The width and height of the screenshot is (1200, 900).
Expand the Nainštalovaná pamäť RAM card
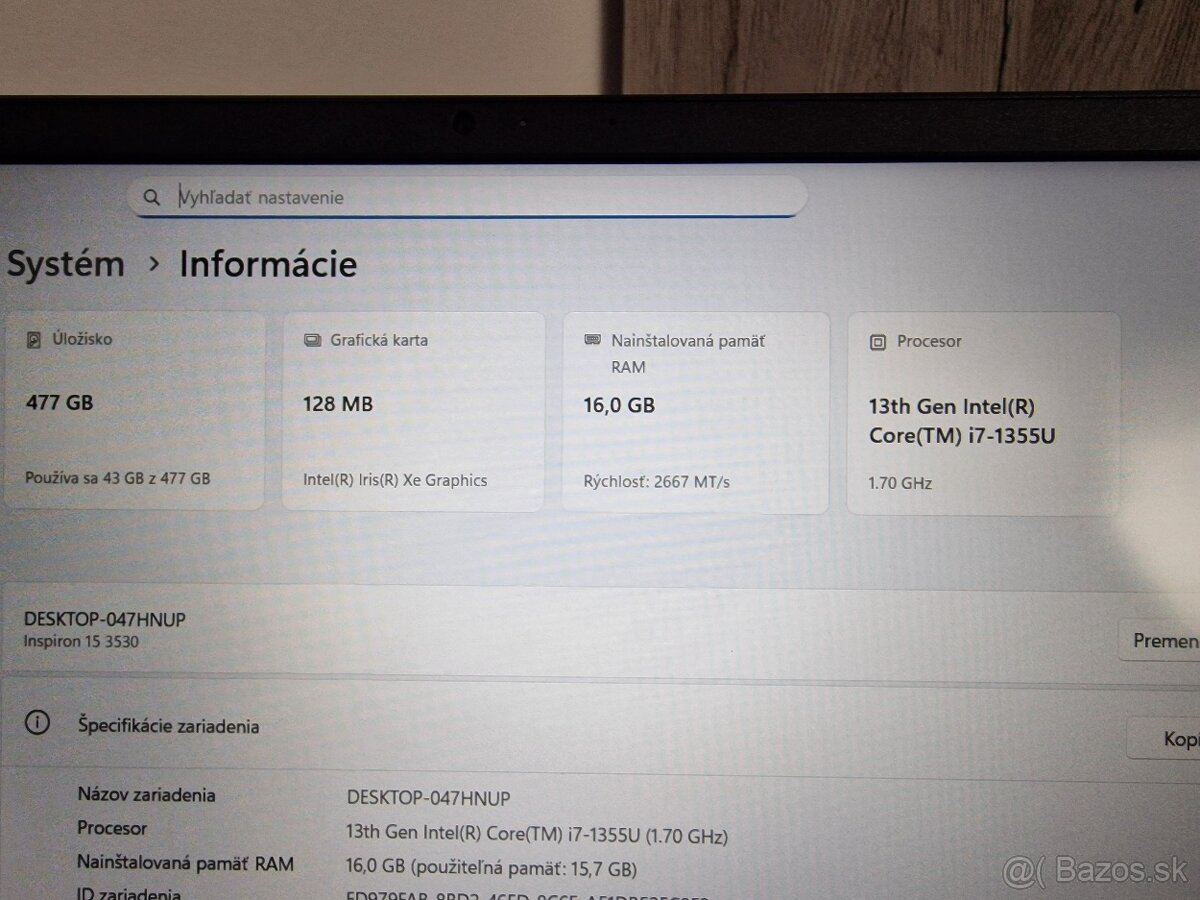pos(695,410)
